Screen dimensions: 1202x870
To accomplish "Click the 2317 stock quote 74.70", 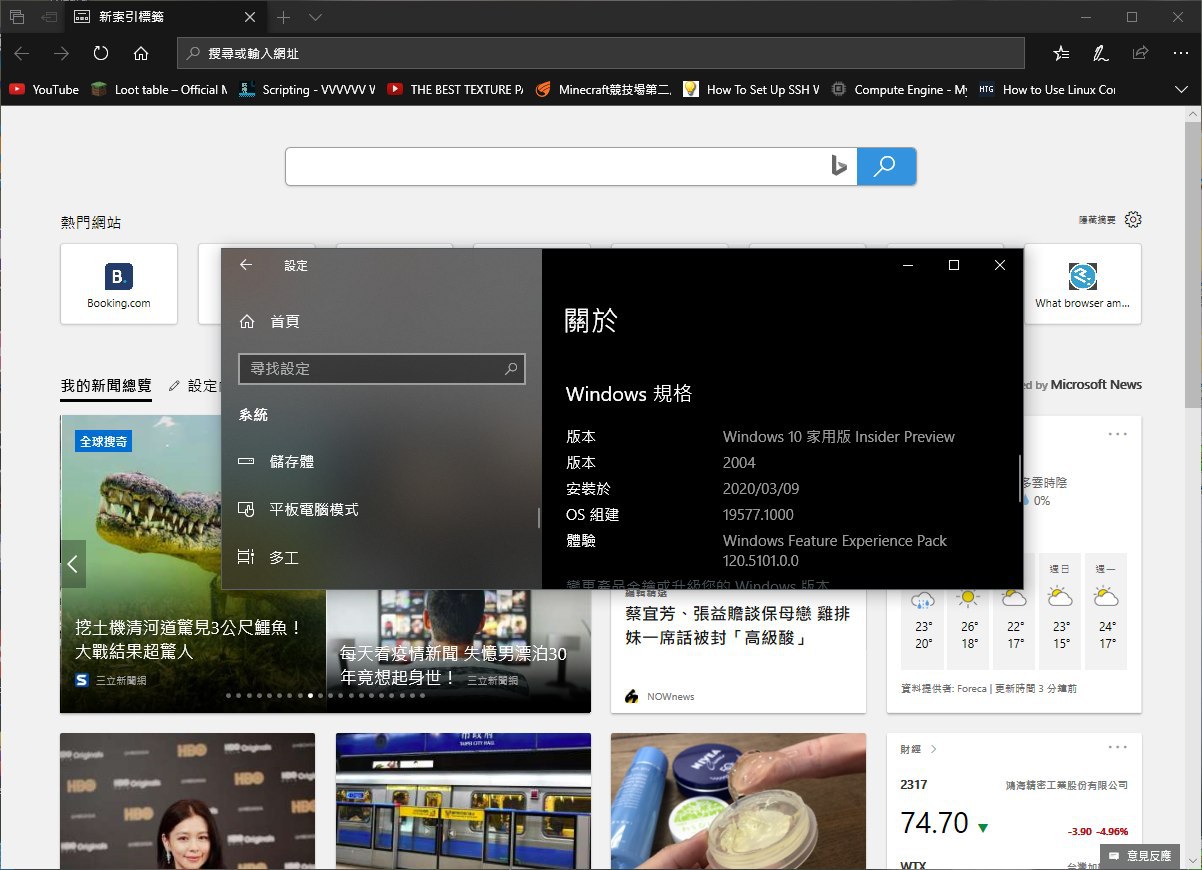I will click(x=934, y=823).
